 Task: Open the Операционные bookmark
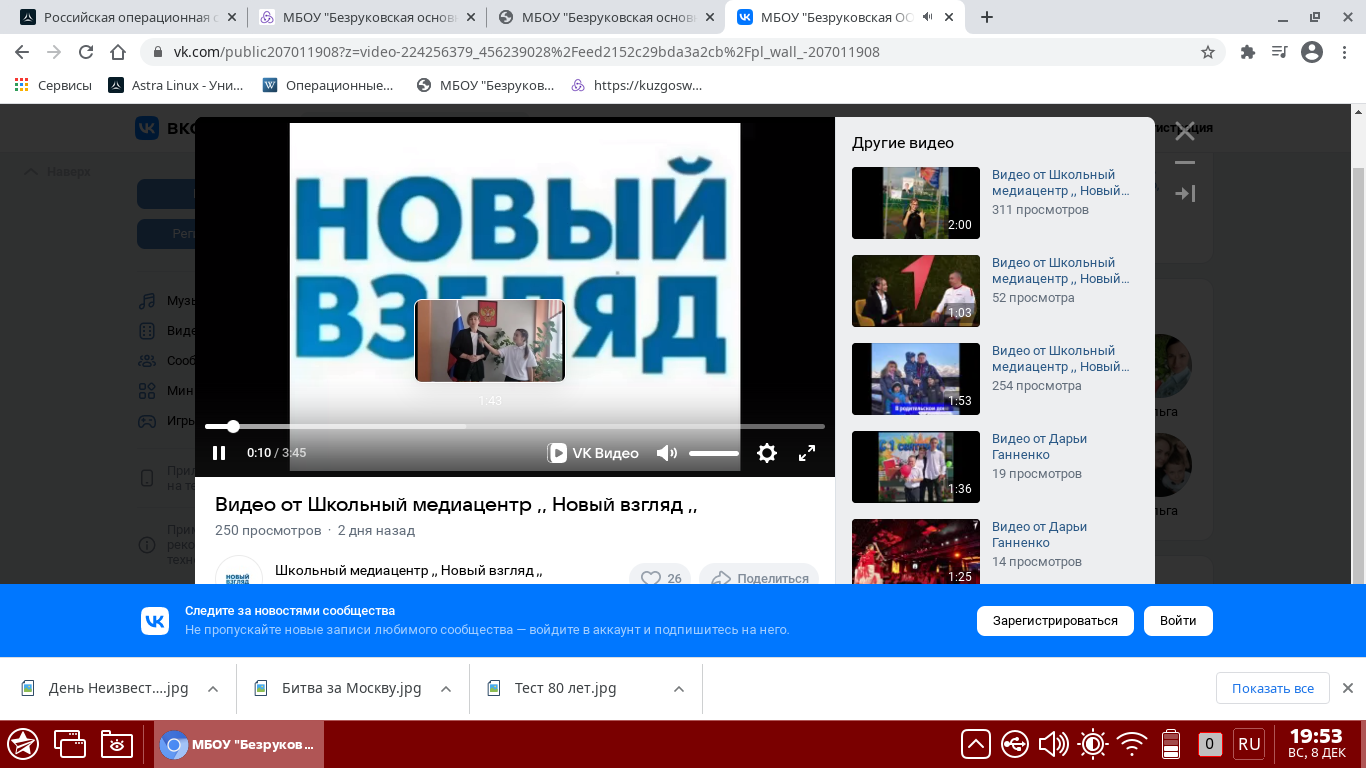click(328, 85)
